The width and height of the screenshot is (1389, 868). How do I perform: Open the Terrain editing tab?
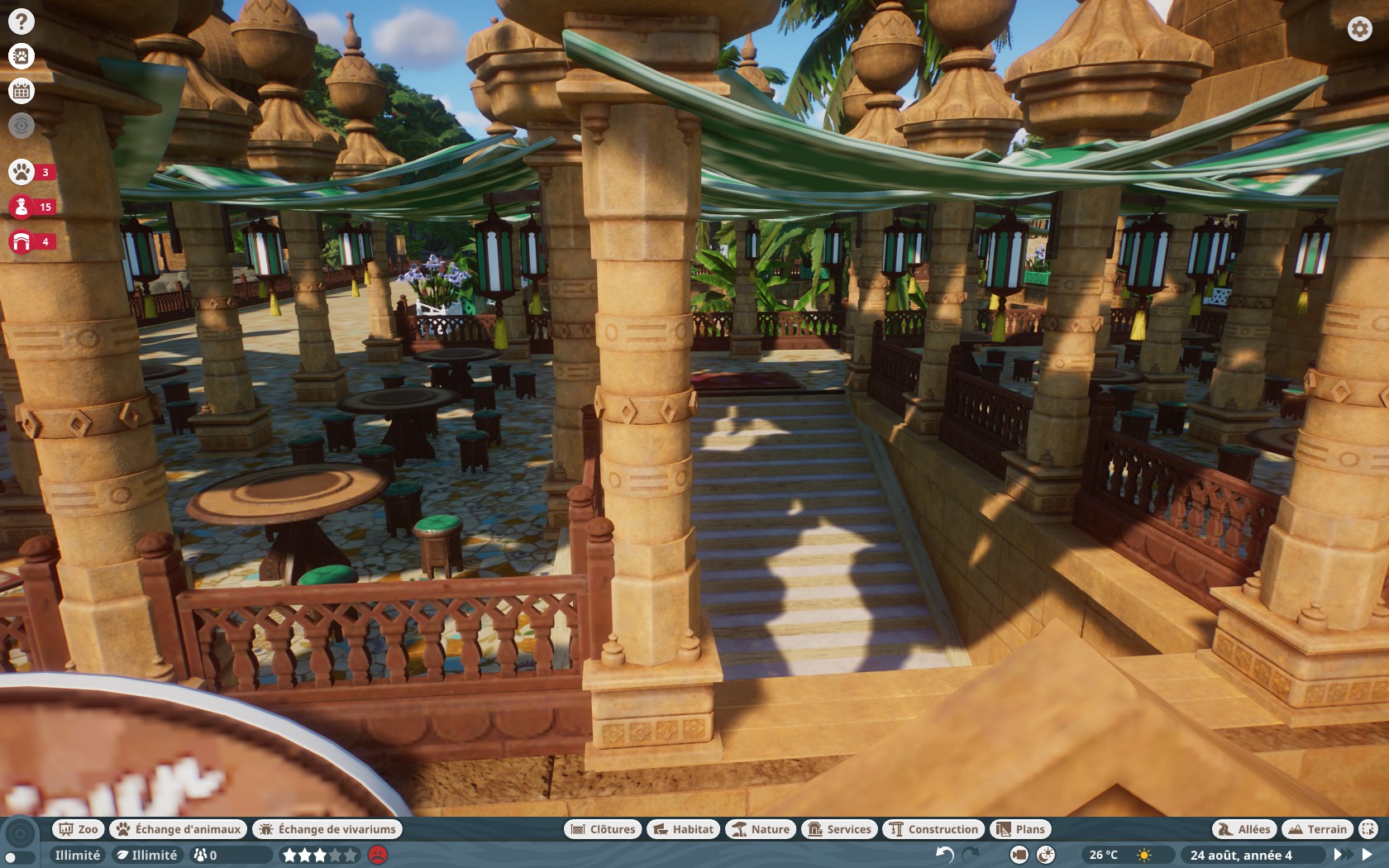tap(1318, 829)
